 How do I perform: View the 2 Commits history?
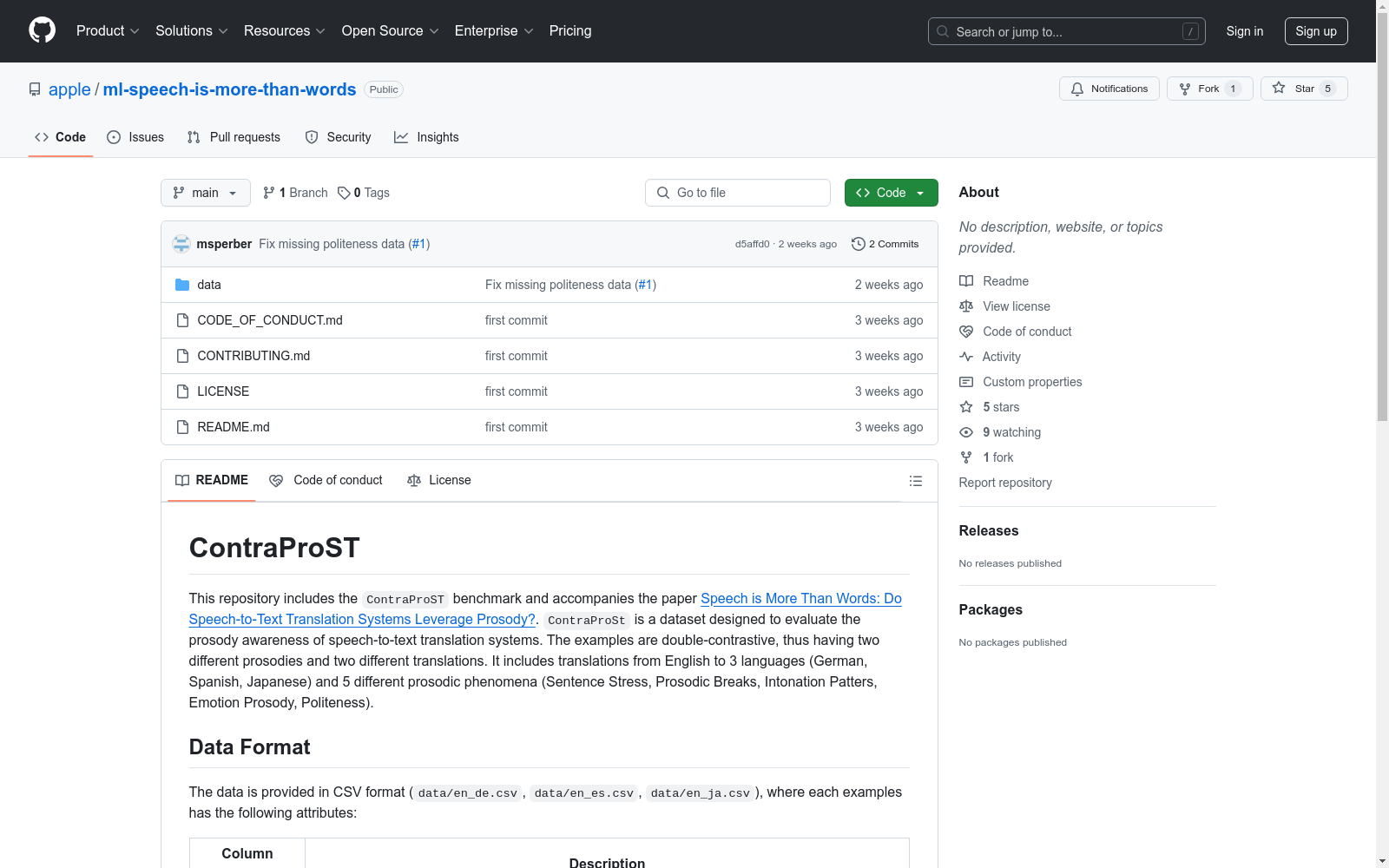[885, 244]
